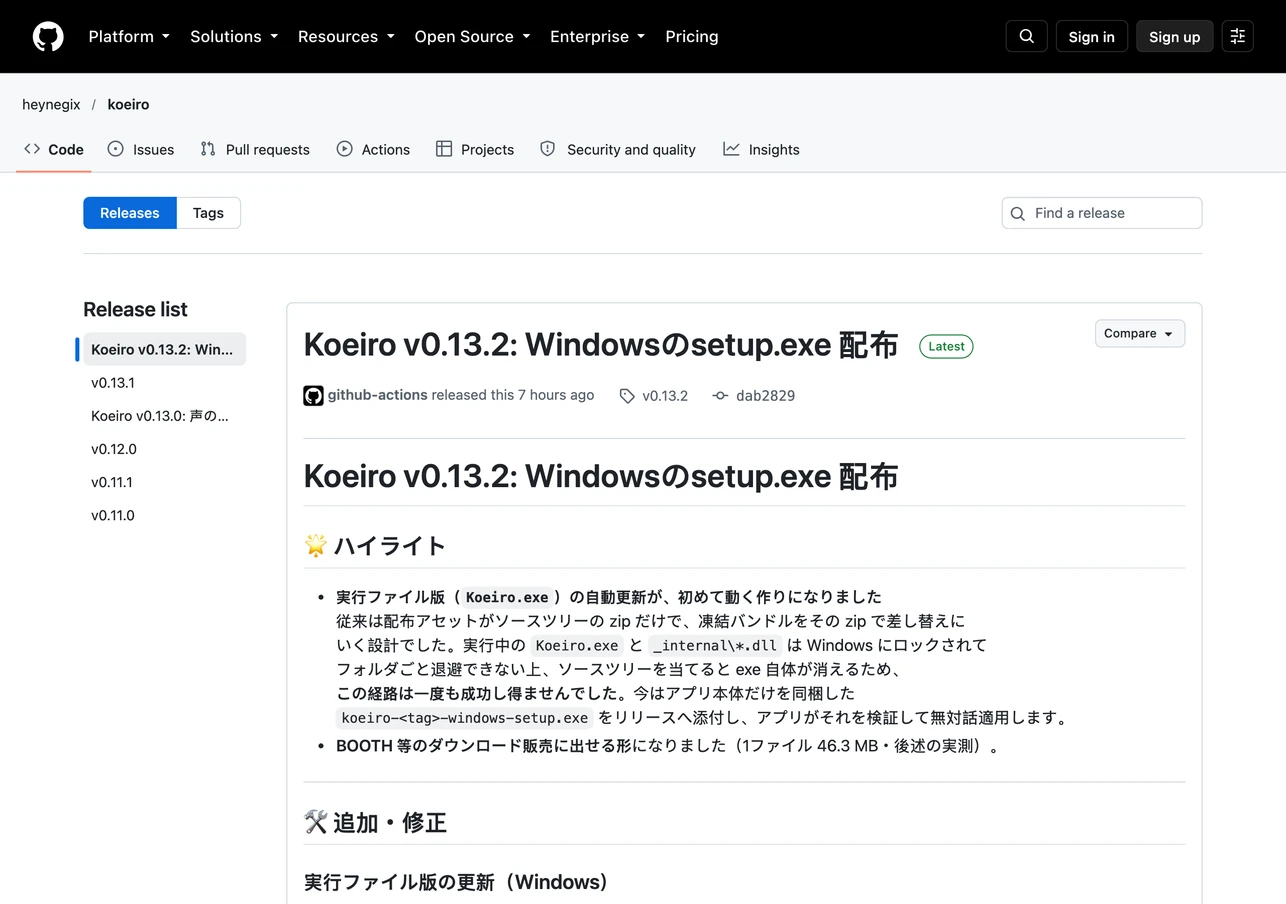Open appearance settings sliders icon

coord(1238,36)
